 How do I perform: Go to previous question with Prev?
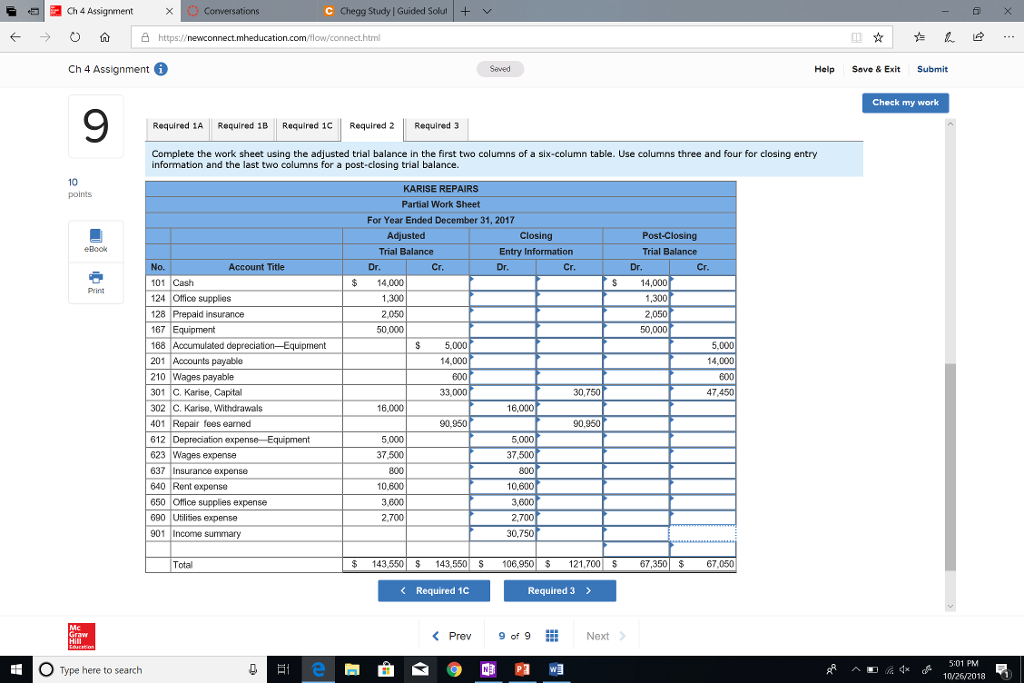(x=451, y=636)
